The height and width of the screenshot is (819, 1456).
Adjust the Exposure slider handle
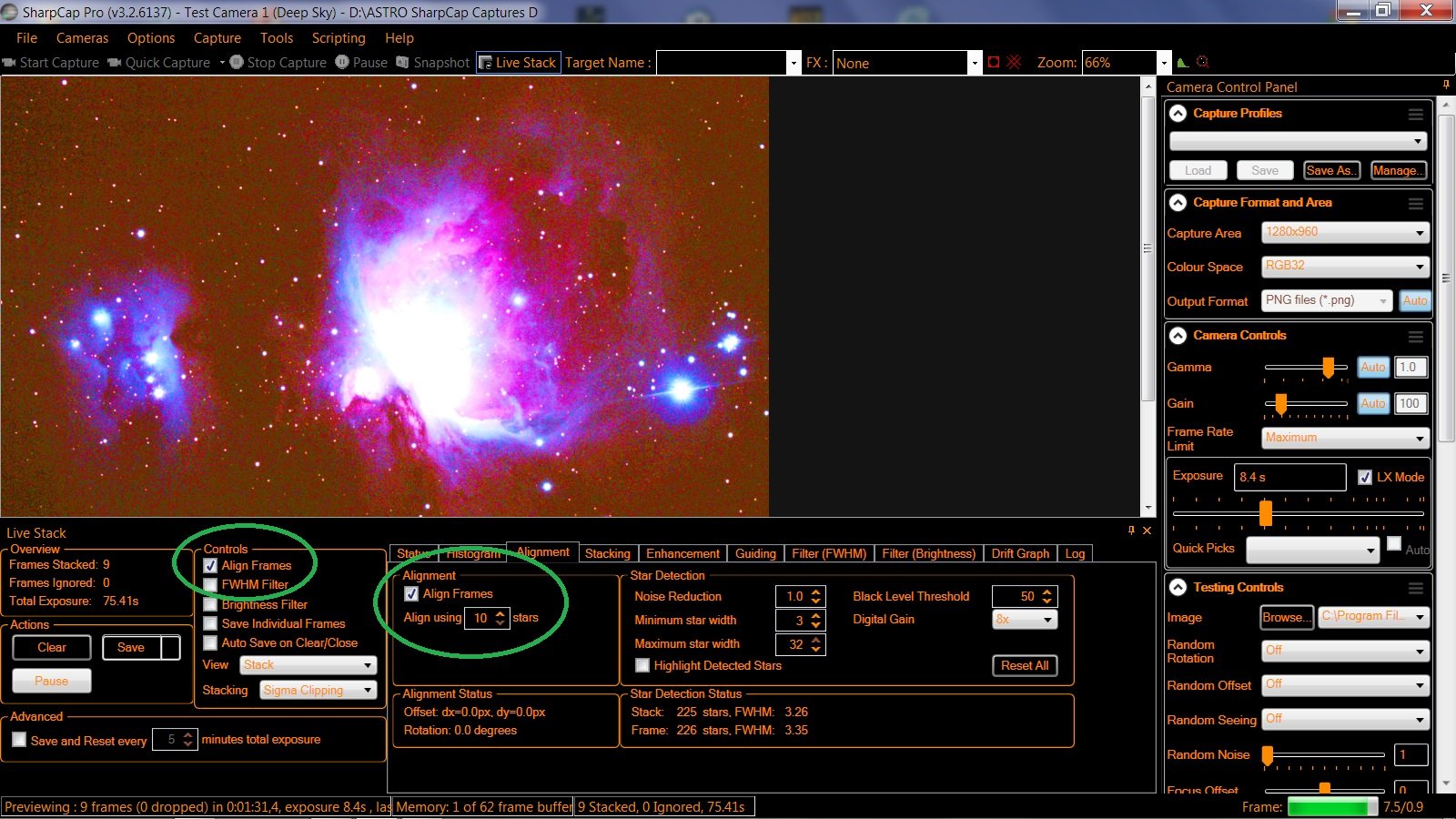pos(1266,514)
